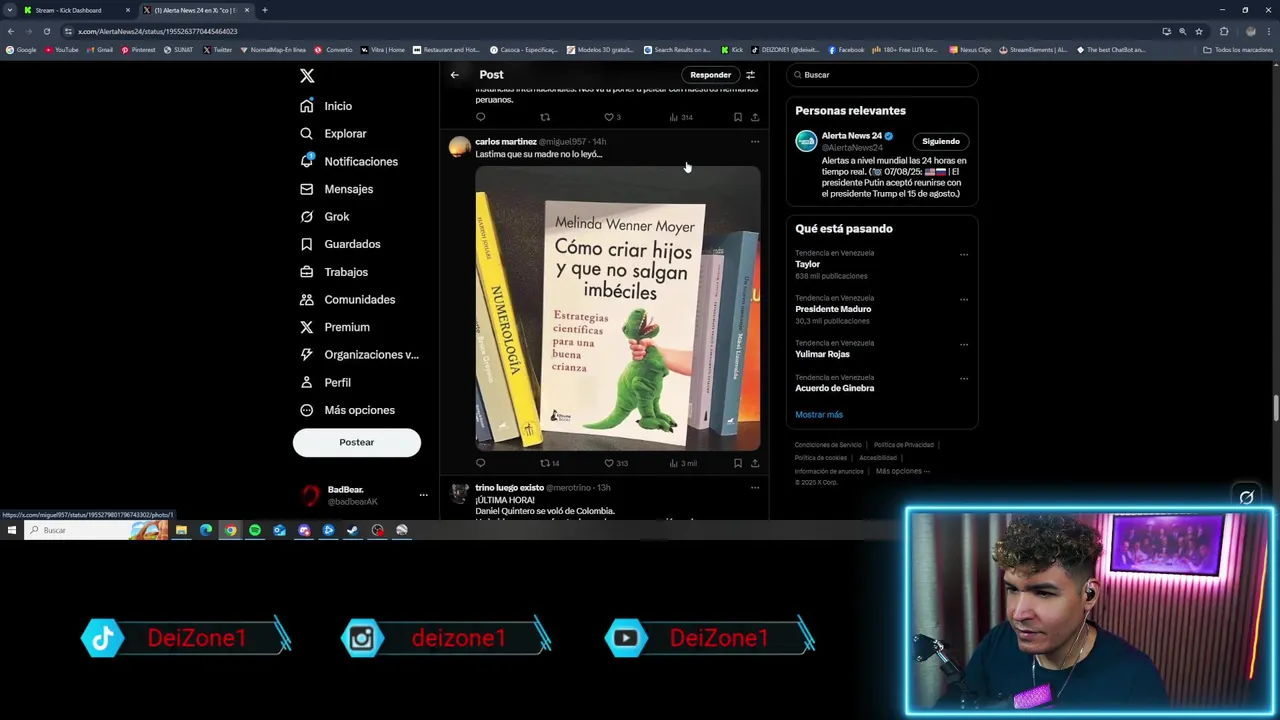Open Taylor trending topic
The width and height of the screenshot is (1280, 720).
pos(807,265)
